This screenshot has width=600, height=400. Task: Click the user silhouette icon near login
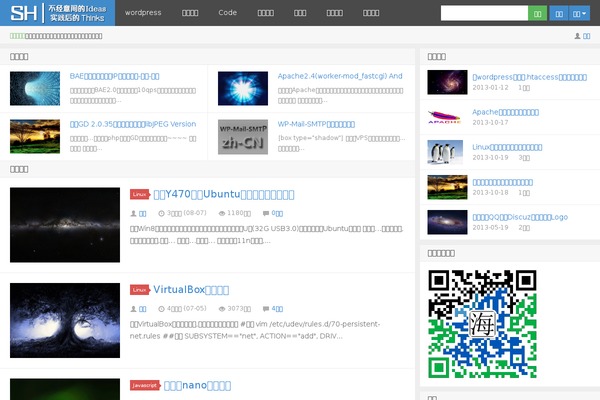577,36
